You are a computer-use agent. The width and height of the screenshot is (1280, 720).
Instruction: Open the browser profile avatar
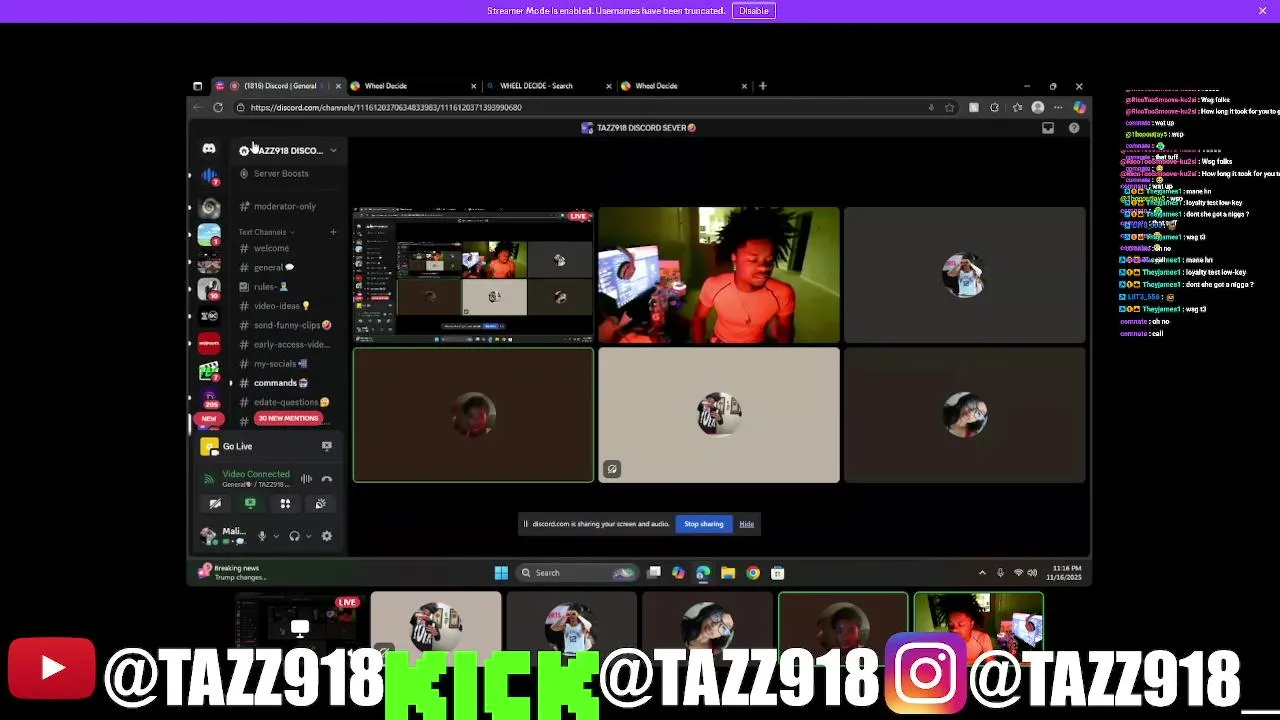click(x=1038, y=107)
